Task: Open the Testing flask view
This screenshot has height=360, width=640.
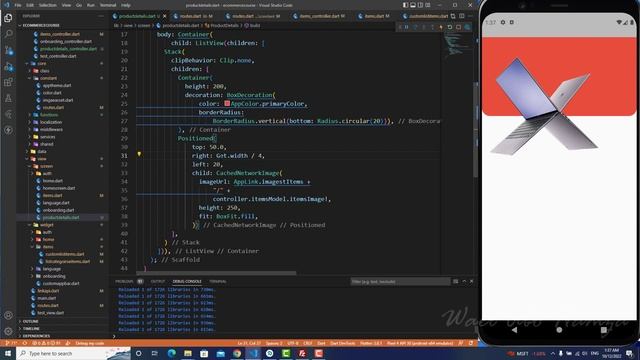Action: click(8, 98)
